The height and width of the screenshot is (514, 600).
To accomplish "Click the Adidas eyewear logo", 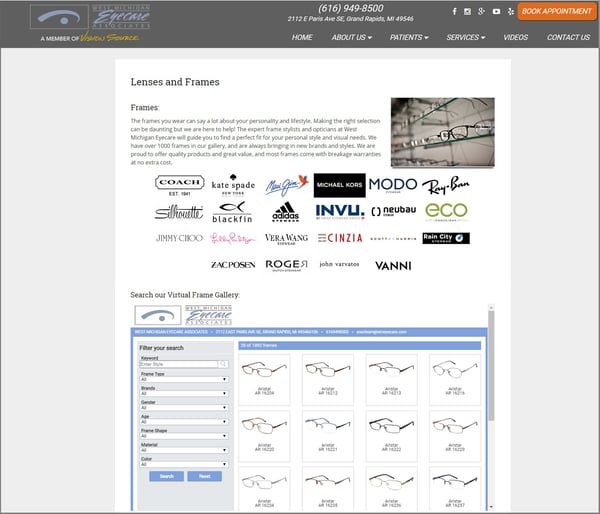I will click(x=285, y=212).
